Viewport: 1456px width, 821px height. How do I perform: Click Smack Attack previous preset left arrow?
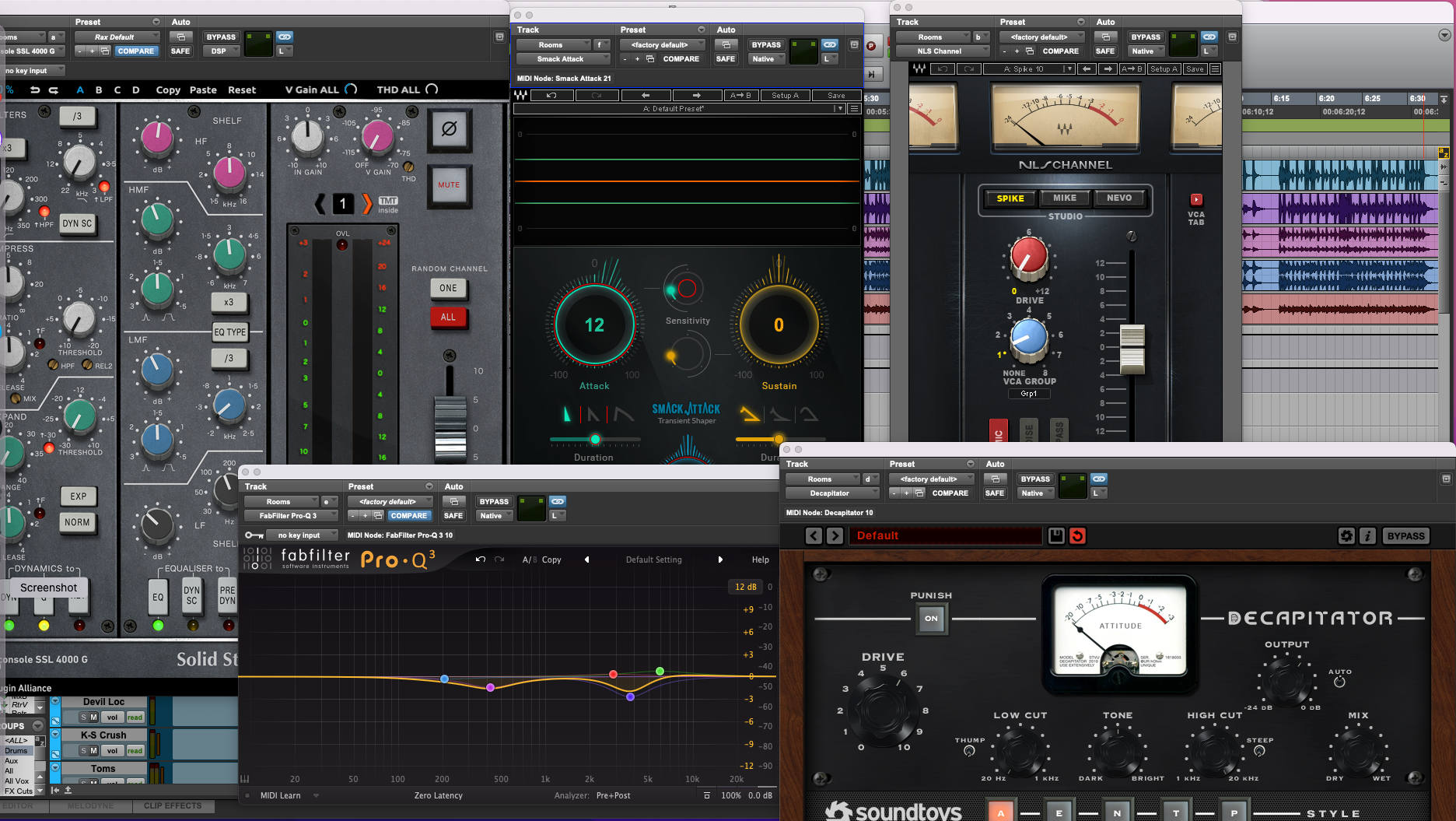pyautogui.click(x=646, y=95)
